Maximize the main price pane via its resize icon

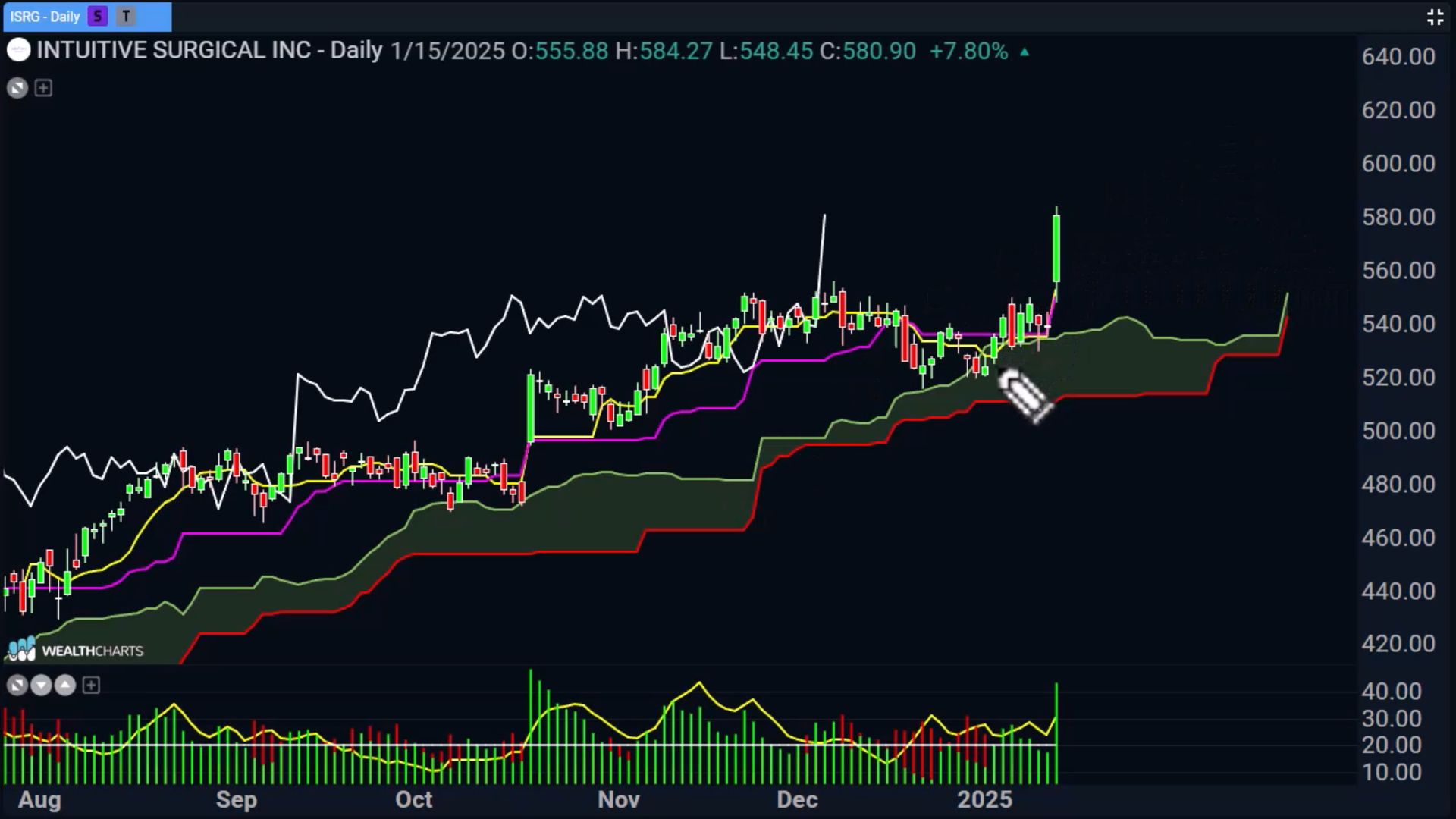coord(17,88)
